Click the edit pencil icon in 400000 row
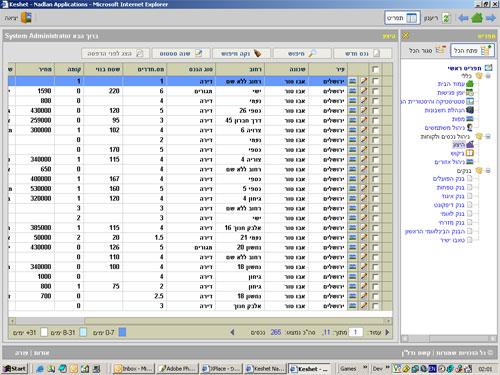Viewport: 500px width, 375px height. point(364,179)
